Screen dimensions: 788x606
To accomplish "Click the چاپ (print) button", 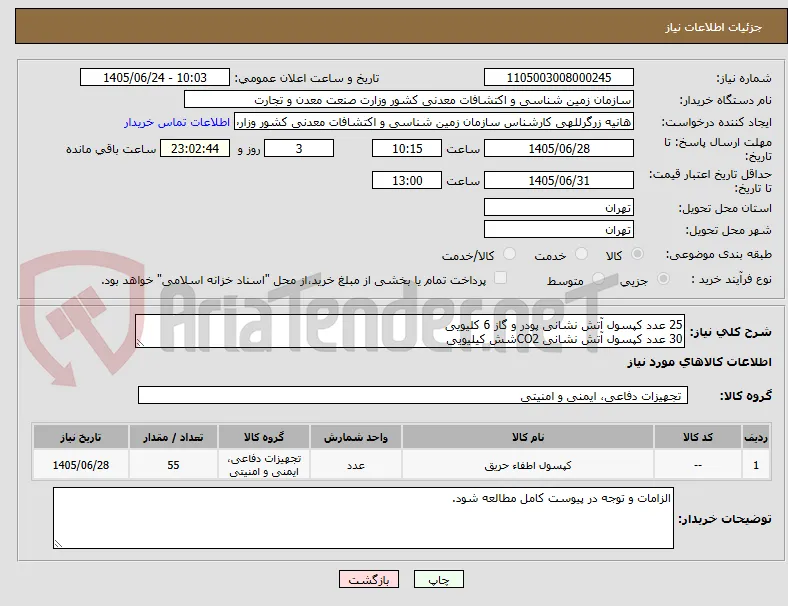I will [438, 579].
